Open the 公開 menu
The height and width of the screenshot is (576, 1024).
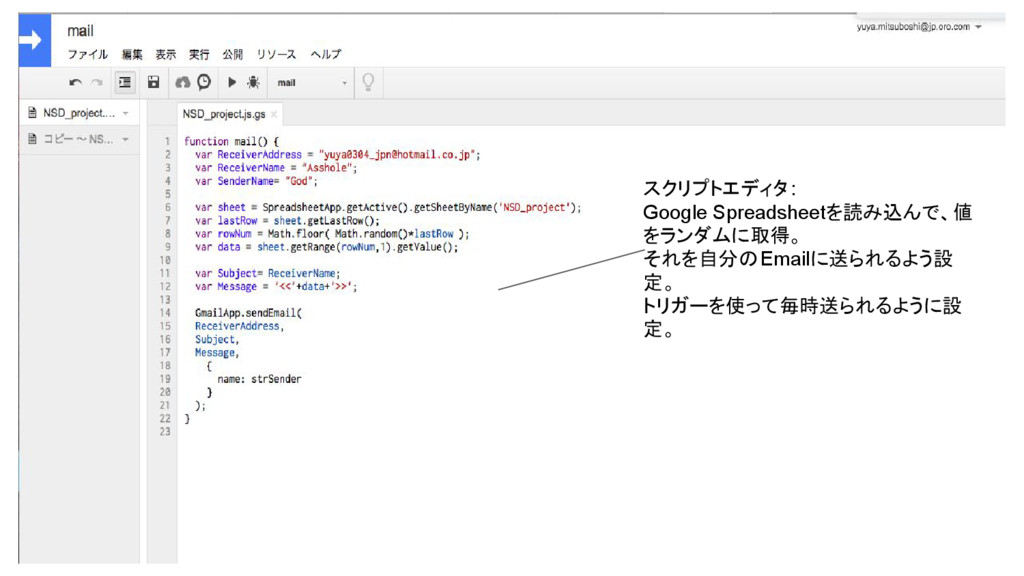pos(232,54)
